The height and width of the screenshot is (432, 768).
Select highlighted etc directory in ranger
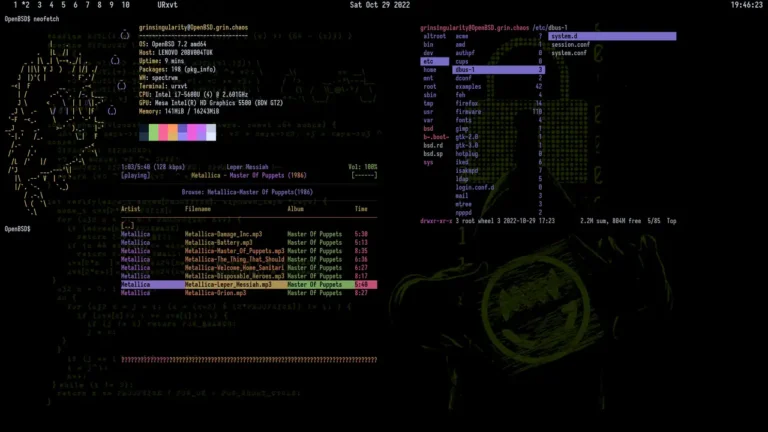434,61
